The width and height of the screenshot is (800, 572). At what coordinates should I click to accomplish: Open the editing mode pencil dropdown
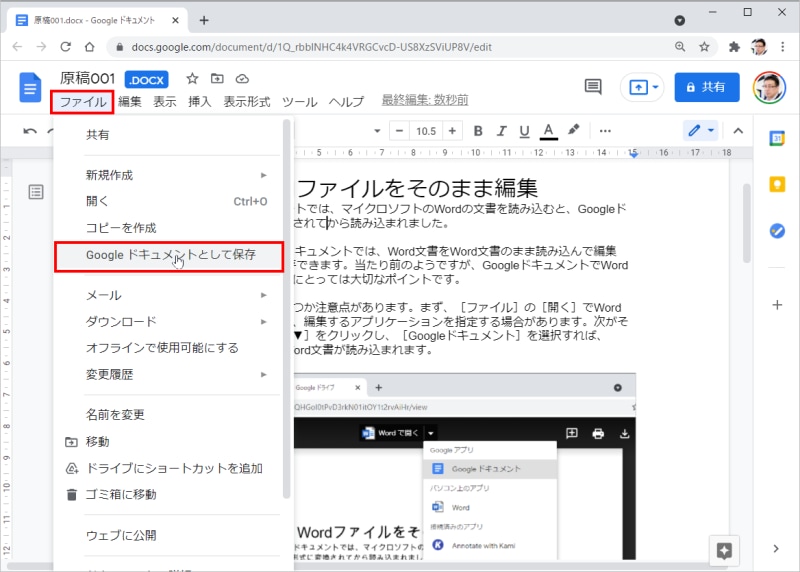(x=701, y=131)
